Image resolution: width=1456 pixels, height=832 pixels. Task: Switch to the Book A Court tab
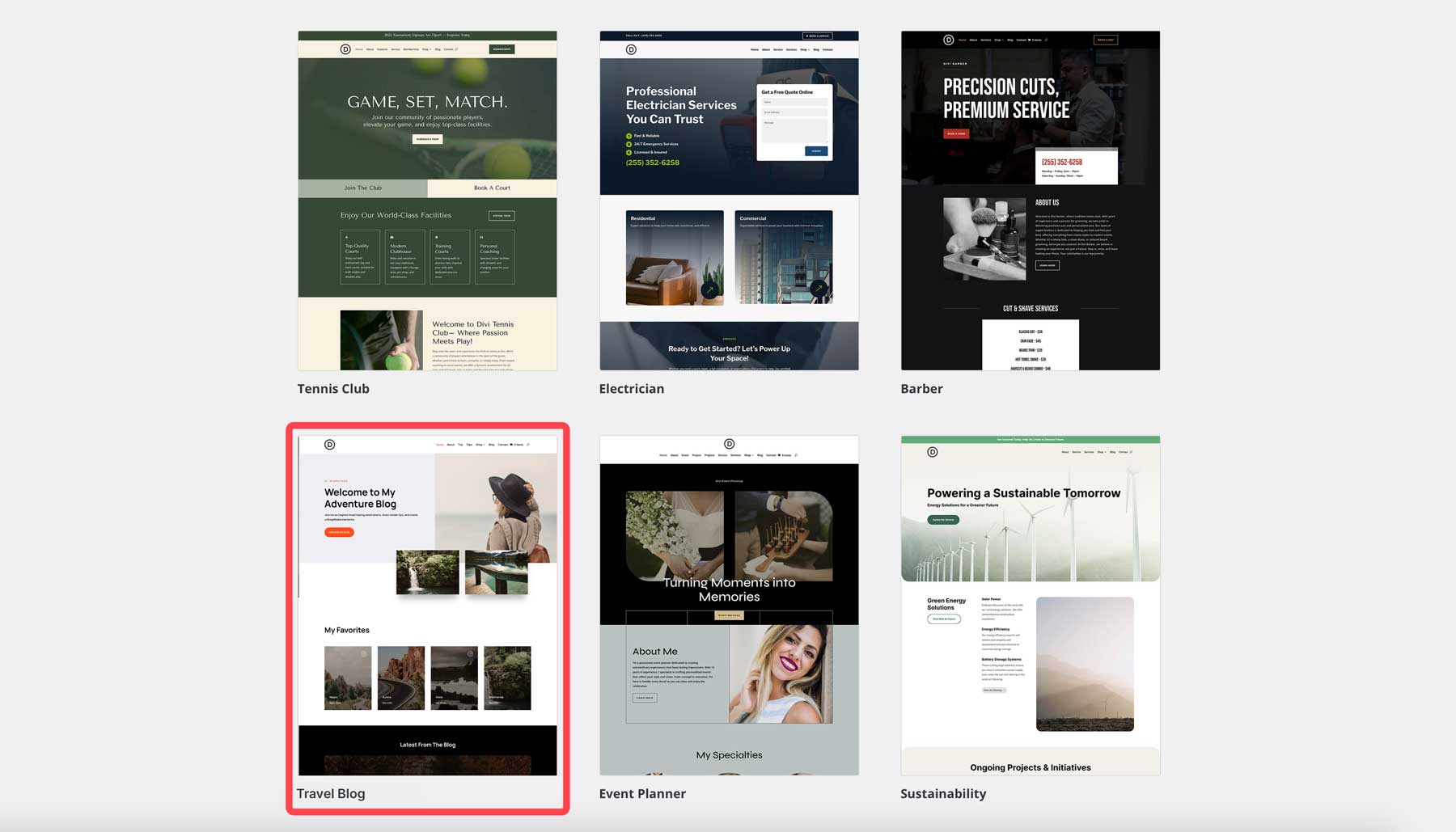point(492,188)
